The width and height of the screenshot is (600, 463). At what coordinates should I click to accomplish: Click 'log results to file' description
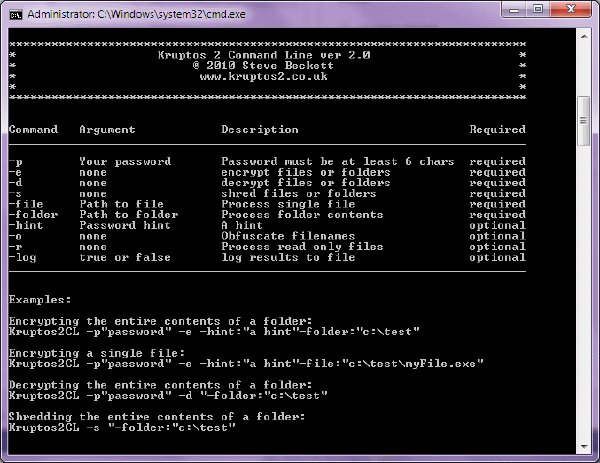pyautogui.click(x=288, y=258)
